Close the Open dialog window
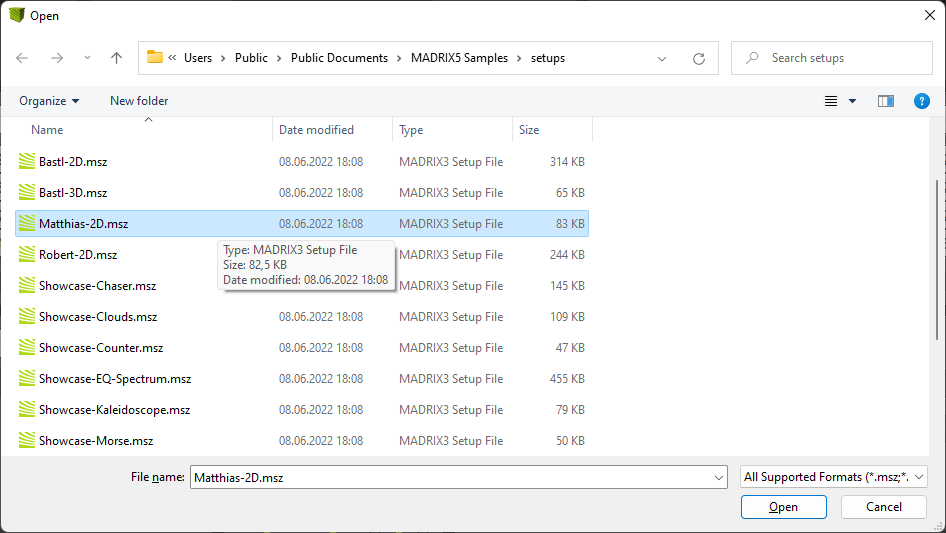The width and height of the screenshot is (946, 533). pos(930,15)
